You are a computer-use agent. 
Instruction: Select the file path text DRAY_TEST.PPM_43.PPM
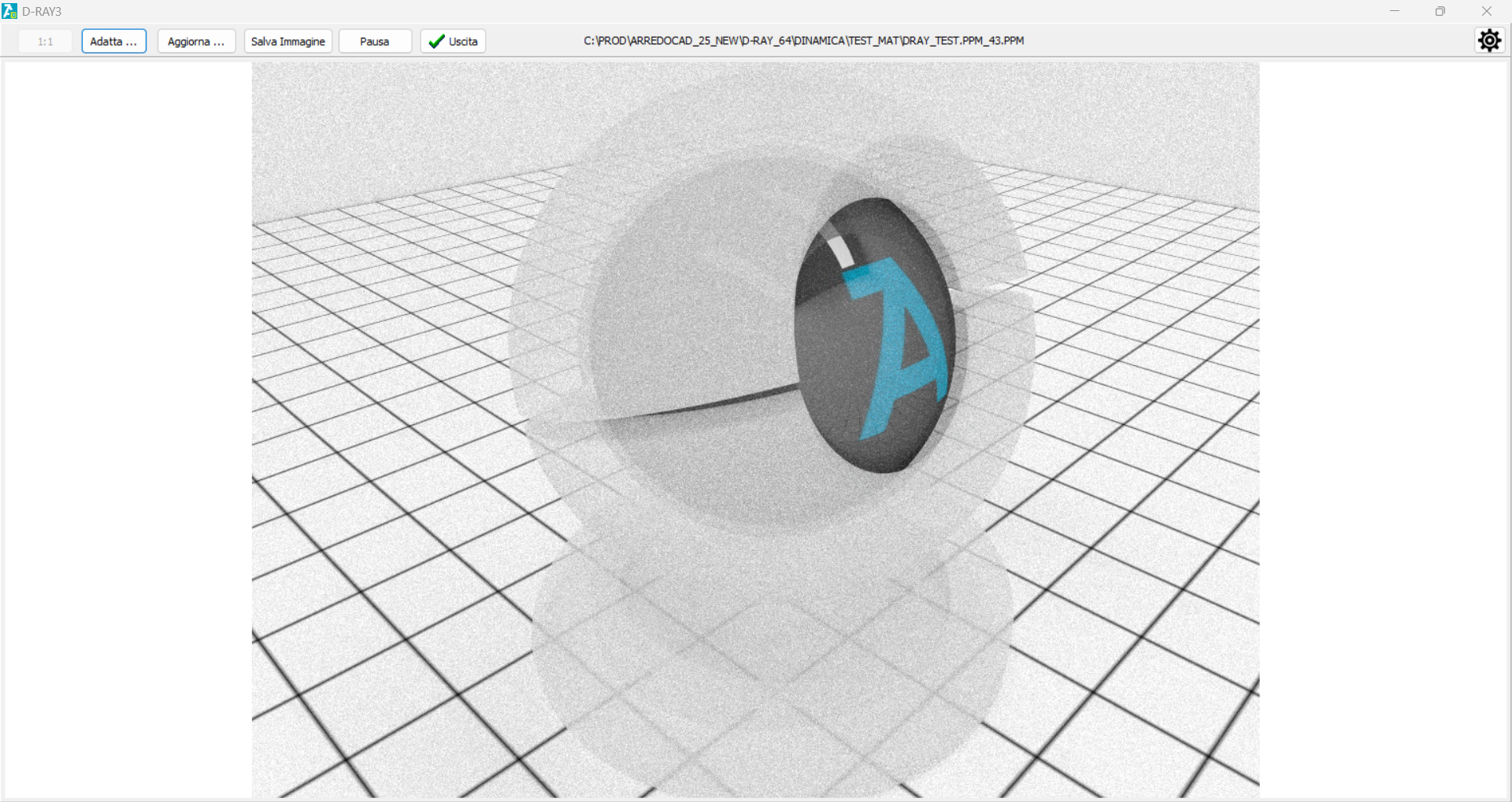pyautogui.click(x=963, y=41)
